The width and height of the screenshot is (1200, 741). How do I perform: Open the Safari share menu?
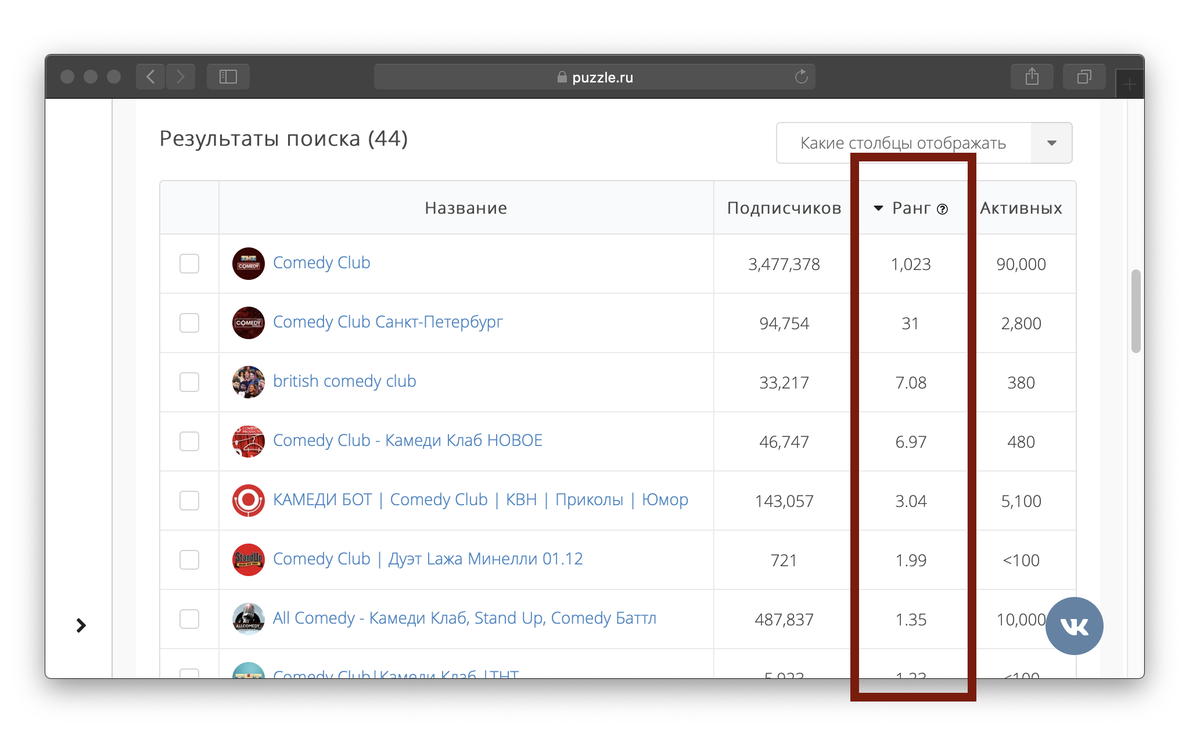point(1032,76)
